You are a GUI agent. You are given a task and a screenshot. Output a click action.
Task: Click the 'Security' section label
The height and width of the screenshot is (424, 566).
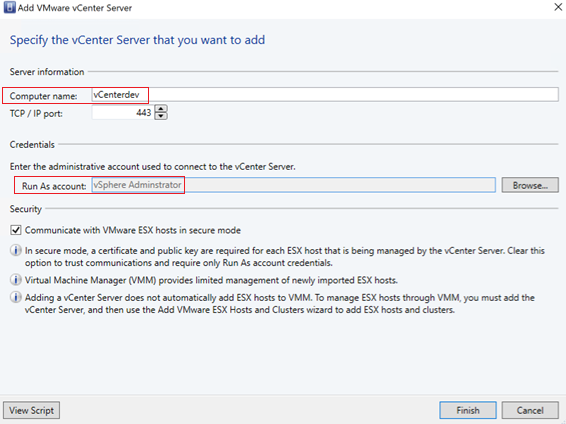pos(26,209)
